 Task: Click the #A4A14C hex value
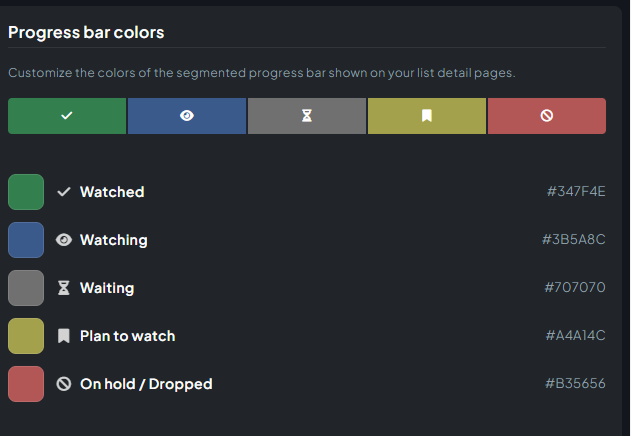coord(575,335)
